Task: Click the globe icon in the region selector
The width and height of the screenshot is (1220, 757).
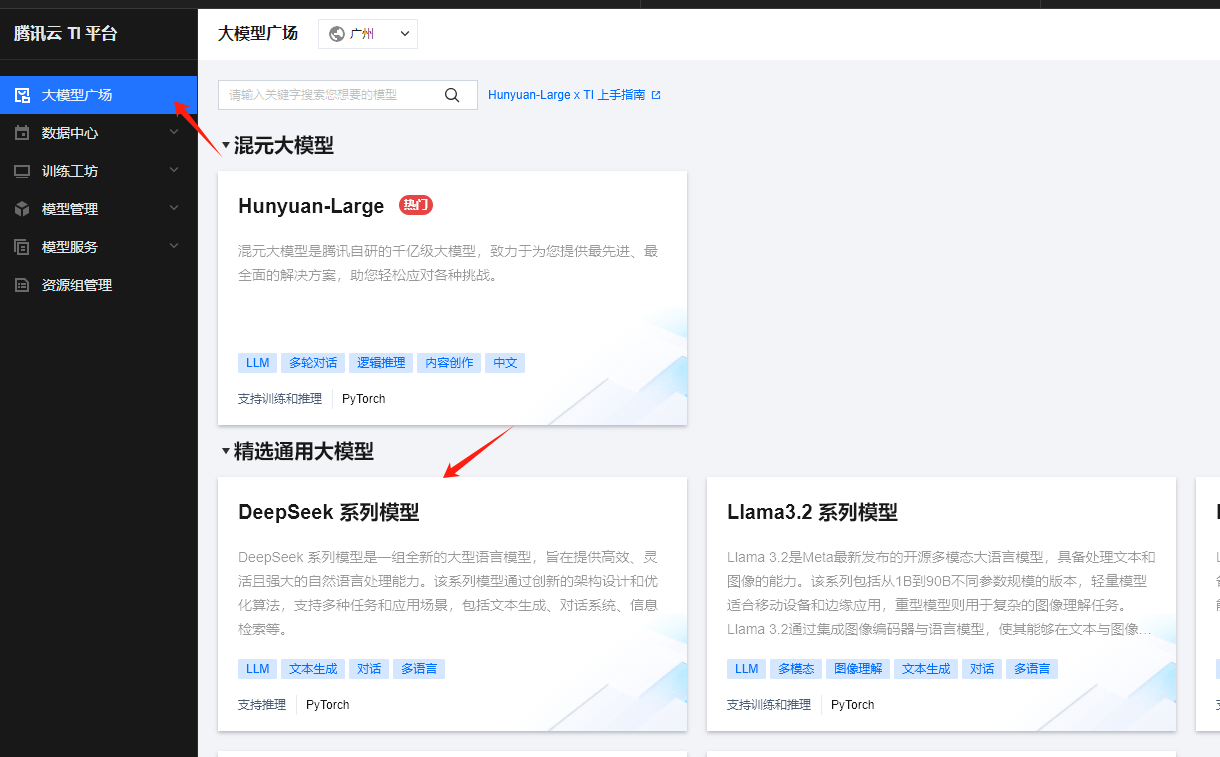Action: coord(335,33)
